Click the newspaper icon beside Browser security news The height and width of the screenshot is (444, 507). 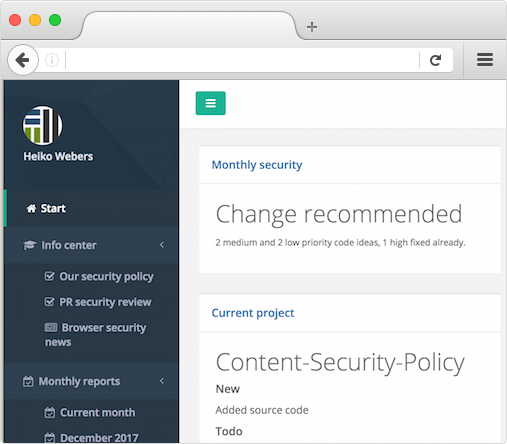click(51, 327)
